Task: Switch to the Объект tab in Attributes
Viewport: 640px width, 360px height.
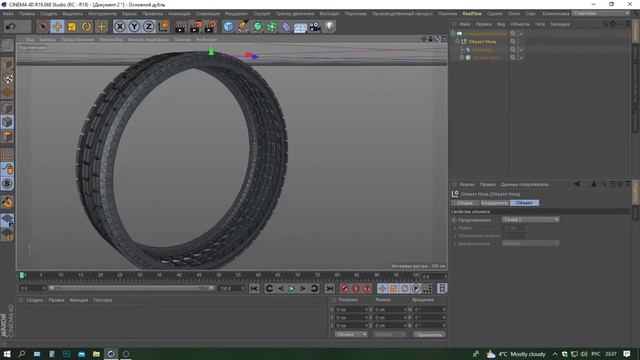Action: coord(524,203)
